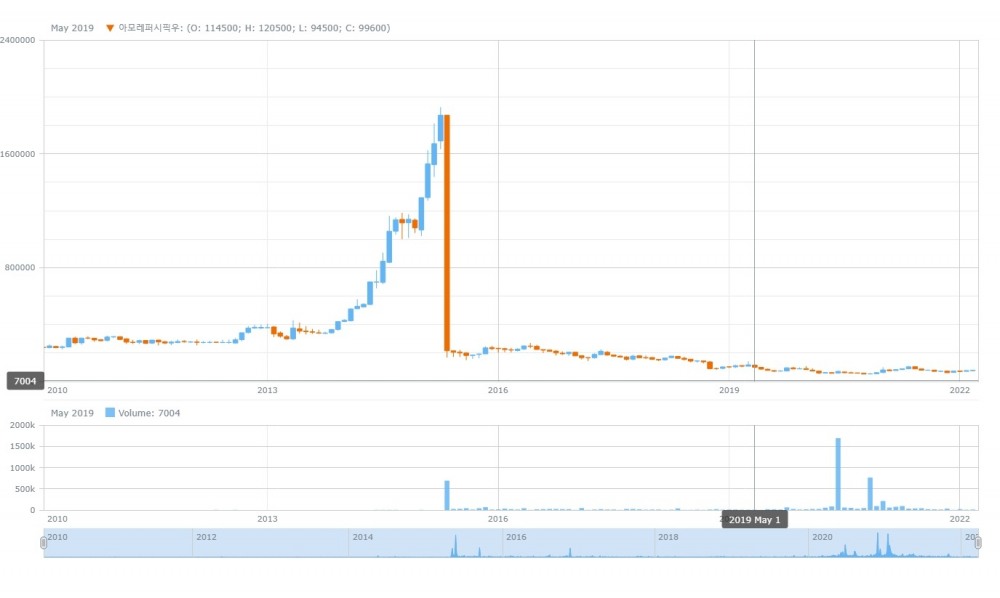The image size is (1000, 598).
Task: Click the 7004 price axis marker
Action: click(25, 381)
